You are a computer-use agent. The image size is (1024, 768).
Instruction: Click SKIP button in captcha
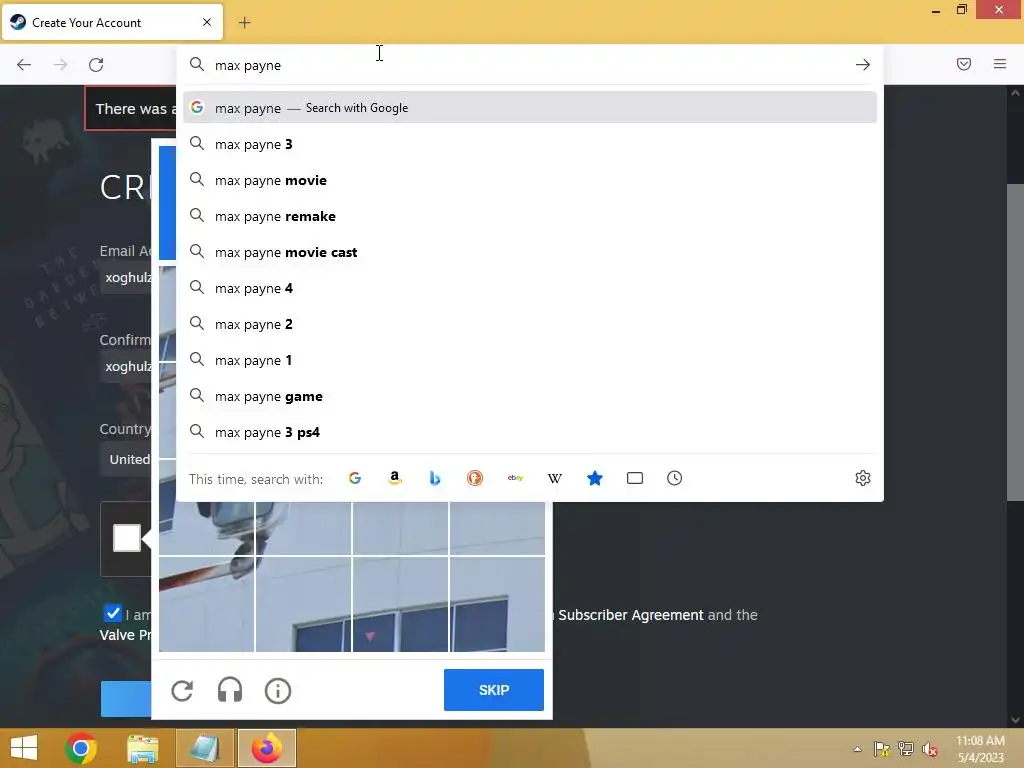coord(494,690)
